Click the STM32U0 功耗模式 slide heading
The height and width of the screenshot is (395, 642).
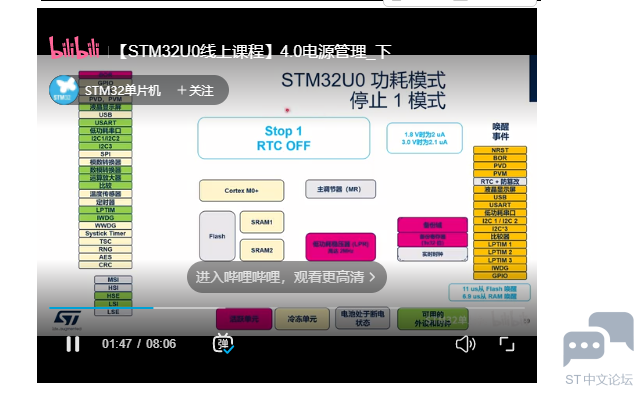[363, 80]
